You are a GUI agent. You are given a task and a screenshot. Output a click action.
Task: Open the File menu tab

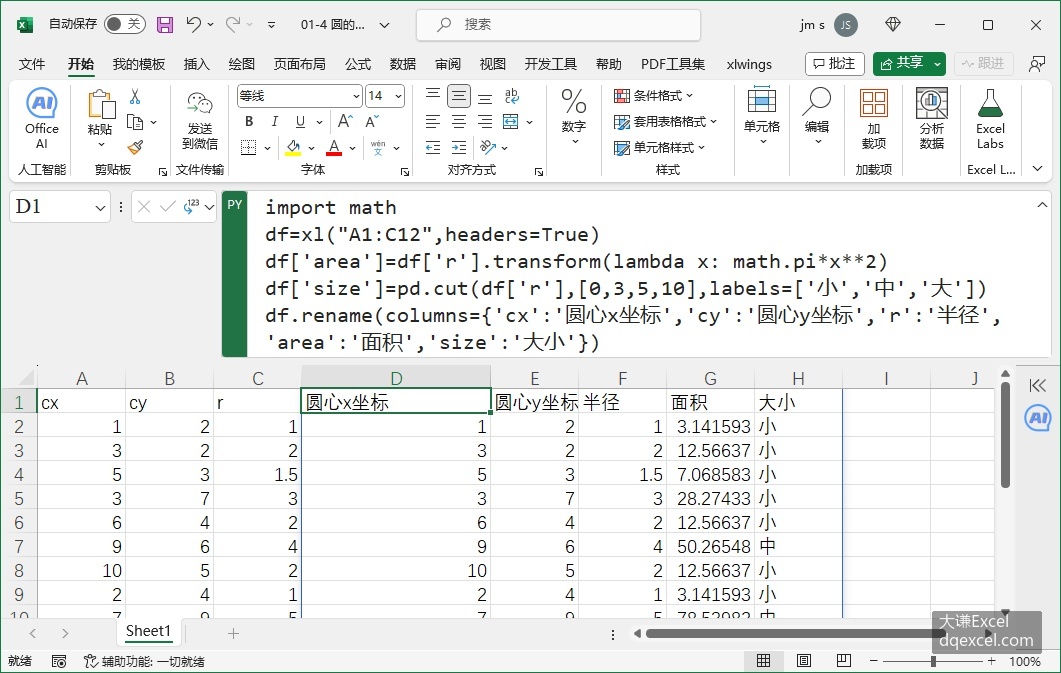click(32, 64)
